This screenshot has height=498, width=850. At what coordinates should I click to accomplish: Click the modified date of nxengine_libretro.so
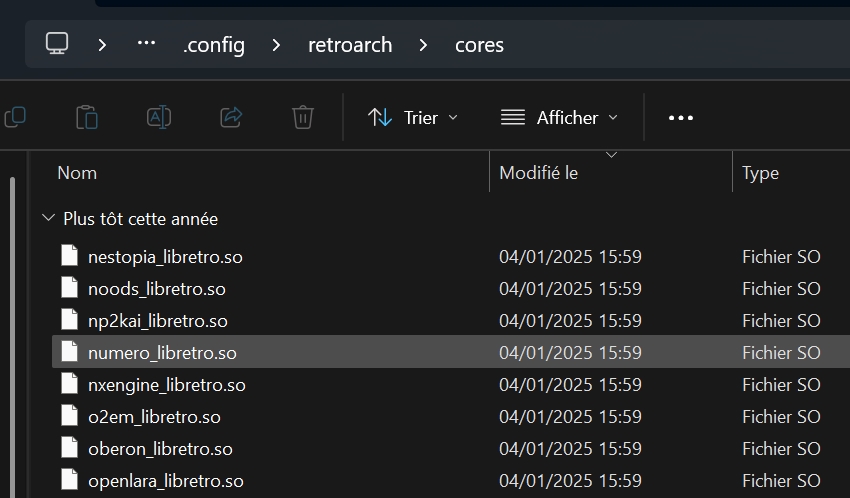tap(570, 384)
